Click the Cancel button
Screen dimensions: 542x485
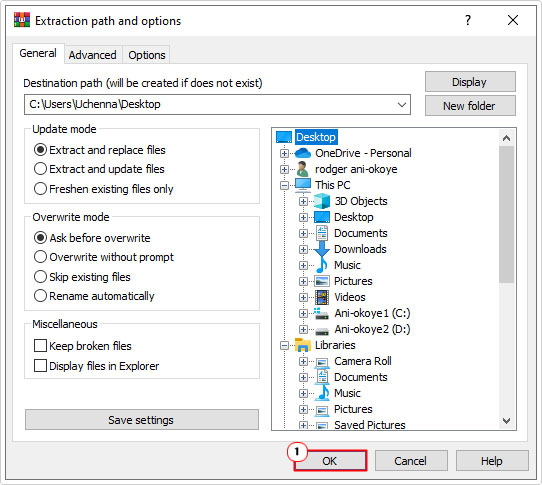click(411, 460)
